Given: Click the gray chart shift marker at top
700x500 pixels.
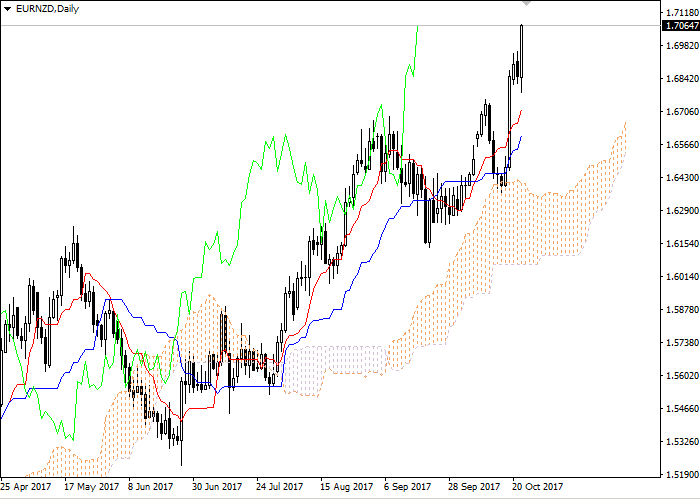Looking at the screenshot, I should click(527, 4).
